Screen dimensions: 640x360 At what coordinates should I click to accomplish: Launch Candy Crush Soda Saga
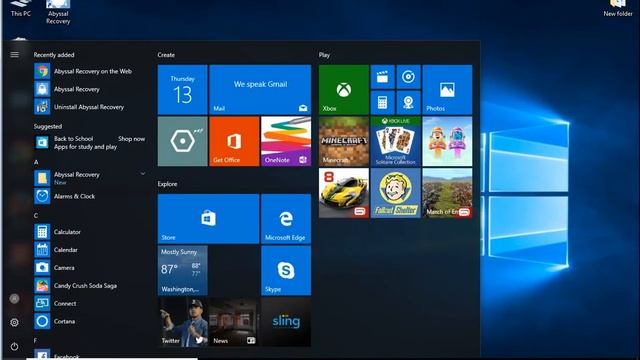pos(90,286)
